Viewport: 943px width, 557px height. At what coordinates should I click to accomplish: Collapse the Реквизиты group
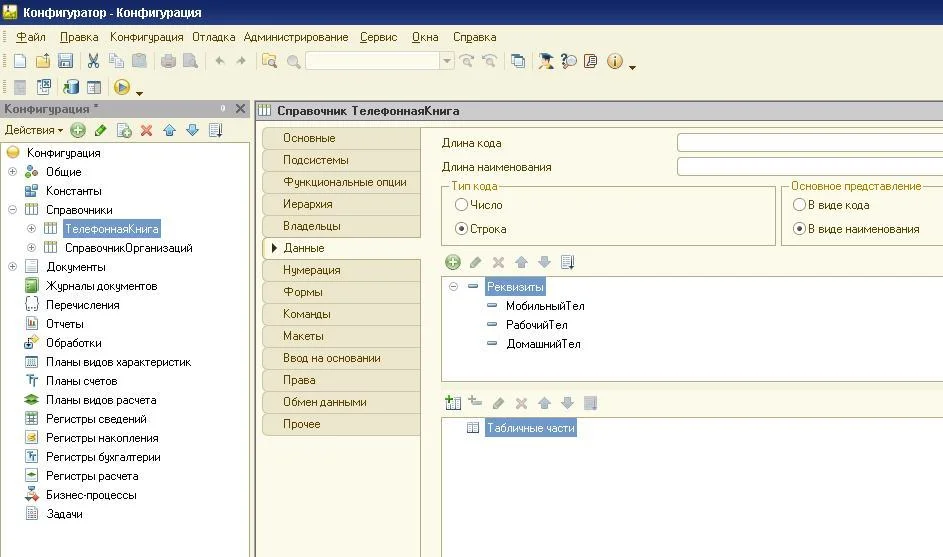tap(453, 287)
